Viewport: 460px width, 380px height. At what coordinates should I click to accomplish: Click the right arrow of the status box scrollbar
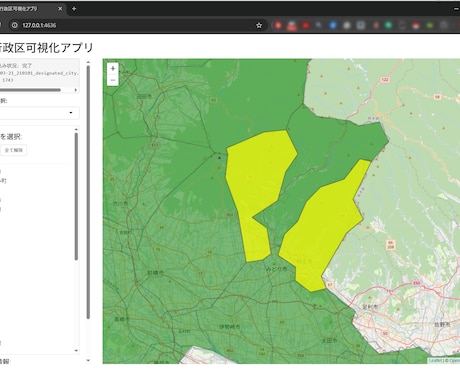click(x=76, y=90)
